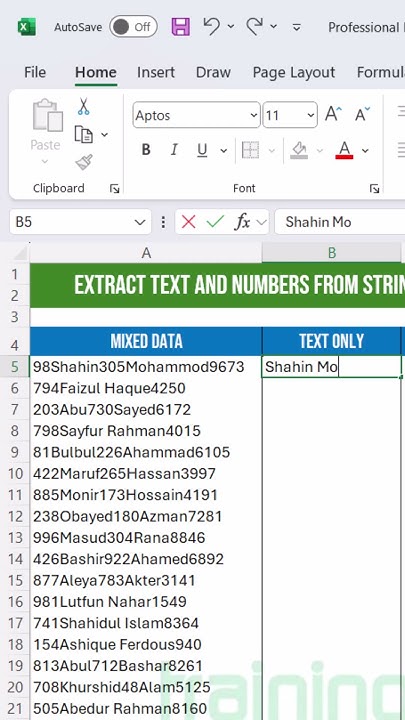Activate the Format Painter brush
Image resolution: width=405 pixels, height=720 pixels.
pyautogui.click(x=84, y=162)
